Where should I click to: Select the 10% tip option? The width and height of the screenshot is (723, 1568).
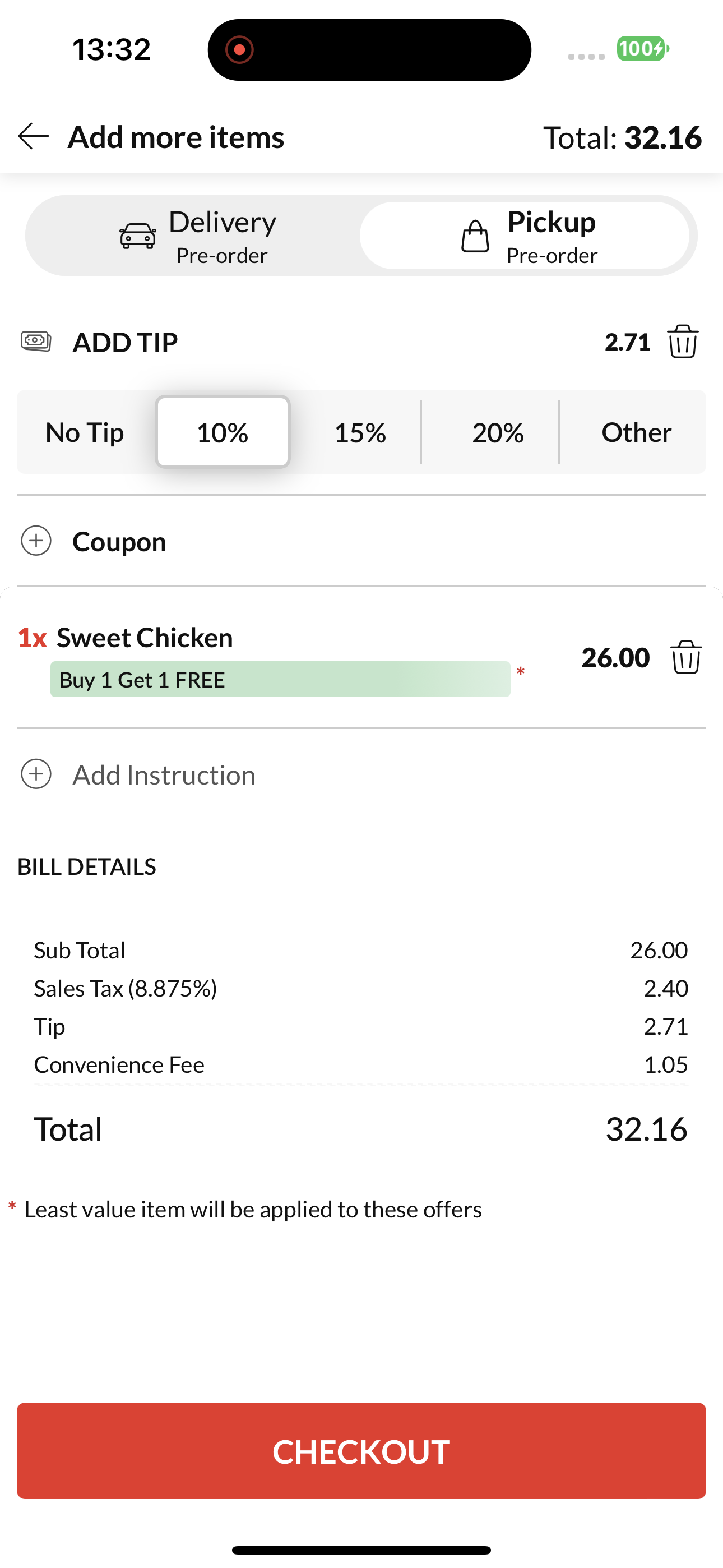[x=223, y=432]
